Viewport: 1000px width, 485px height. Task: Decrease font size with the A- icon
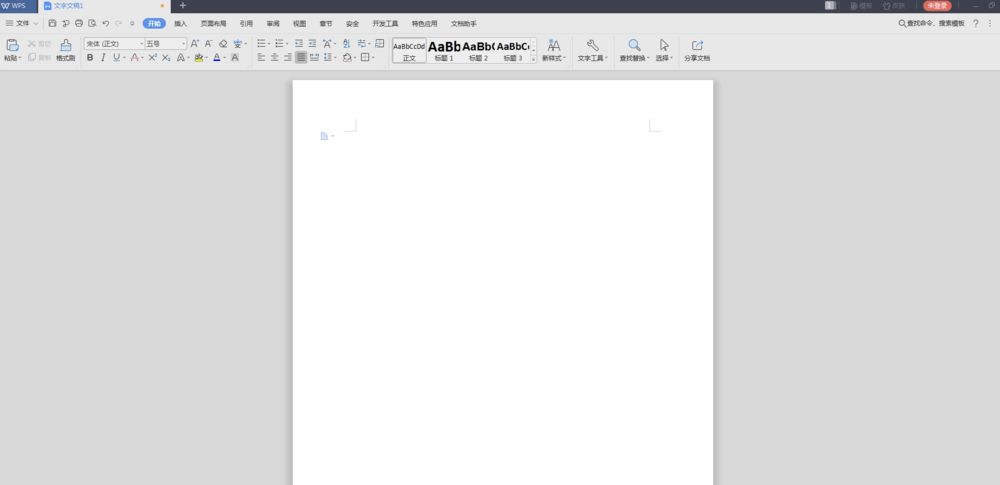point(209,43)
